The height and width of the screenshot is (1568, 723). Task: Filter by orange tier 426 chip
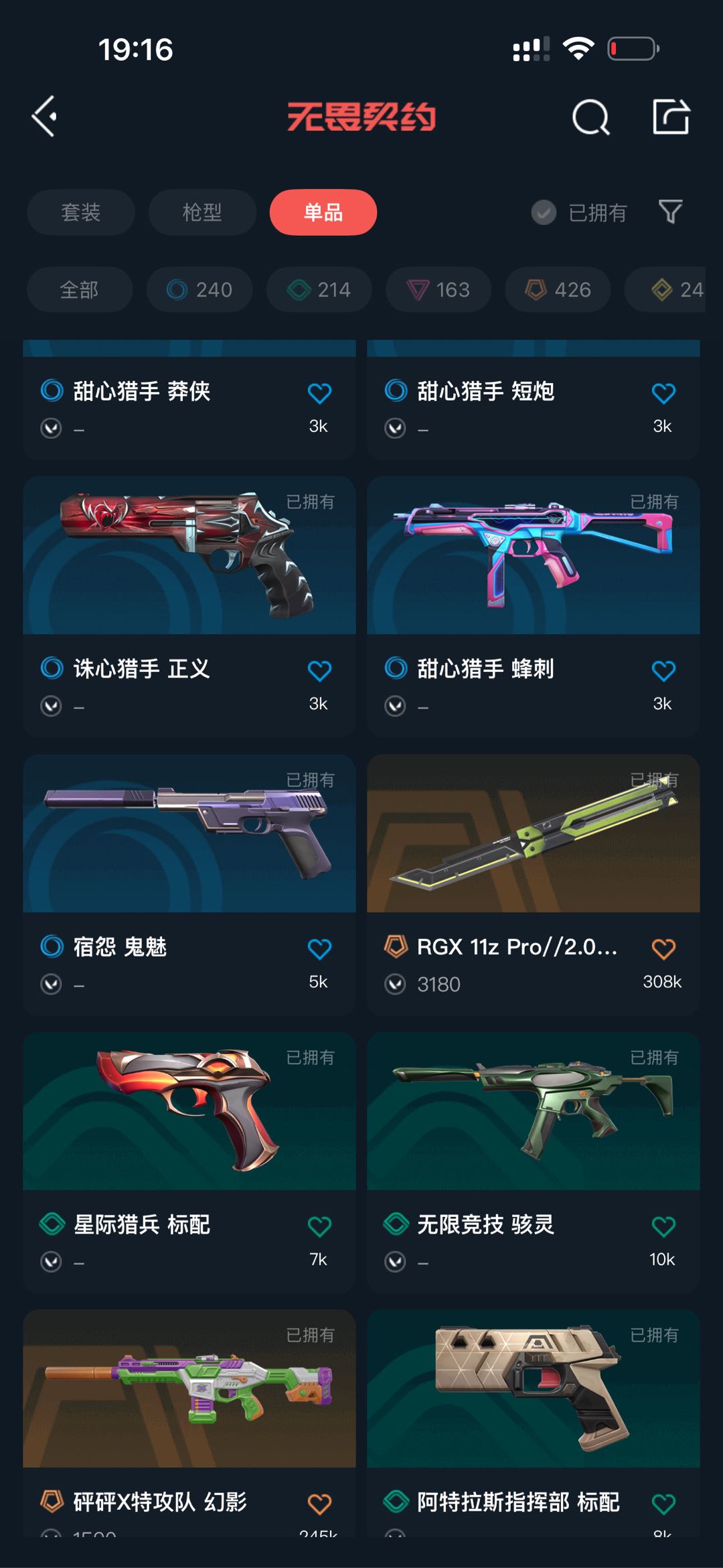point(558,289)
